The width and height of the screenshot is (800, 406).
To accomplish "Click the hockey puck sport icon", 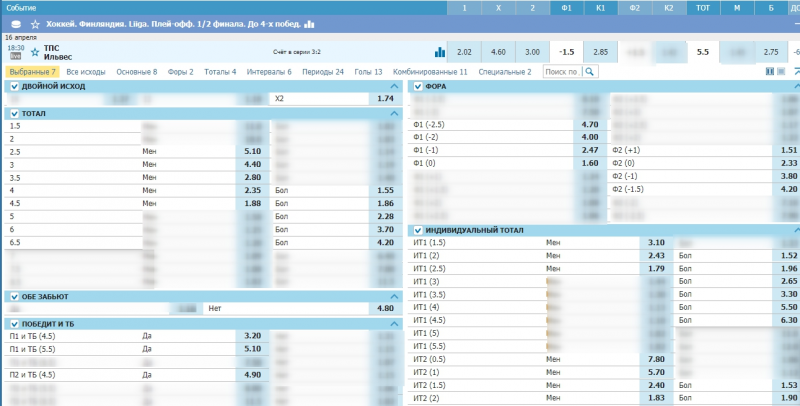I will (19, 23).
